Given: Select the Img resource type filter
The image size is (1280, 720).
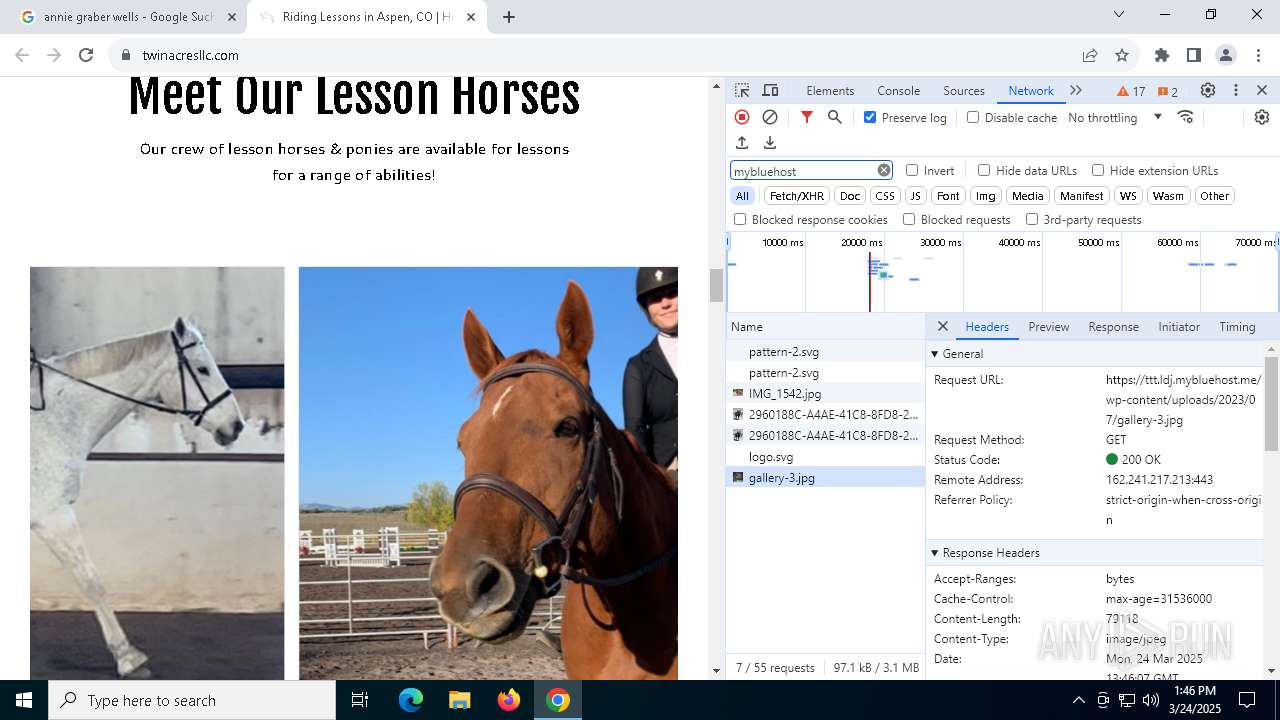Looking at the screenshot, I should (x=986, y=196).
